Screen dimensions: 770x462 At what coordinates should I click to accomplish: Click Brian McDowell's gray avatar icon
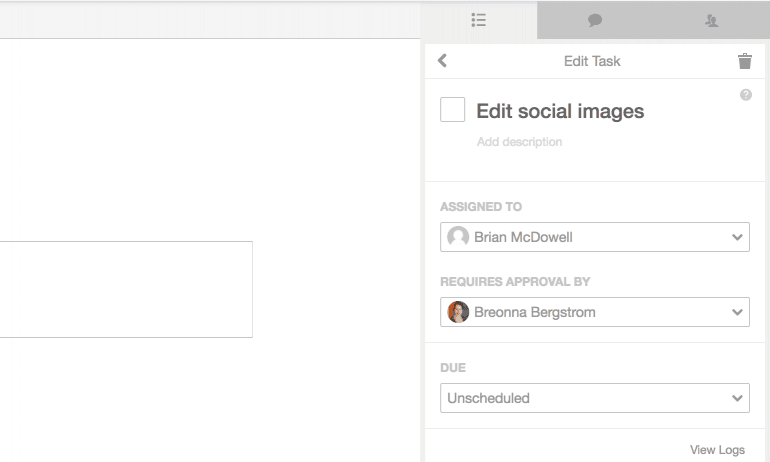pyautogui.click(x=458, y=237)
